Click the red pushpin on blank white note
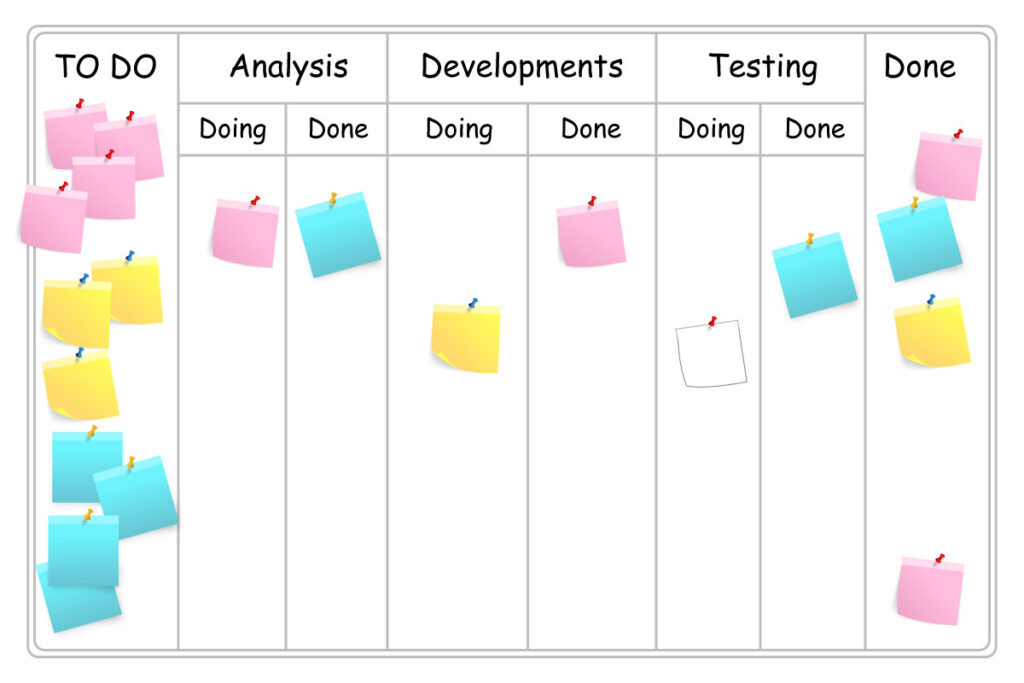Viewport: 1024px width, 683px height. click(x=712, y=321)
